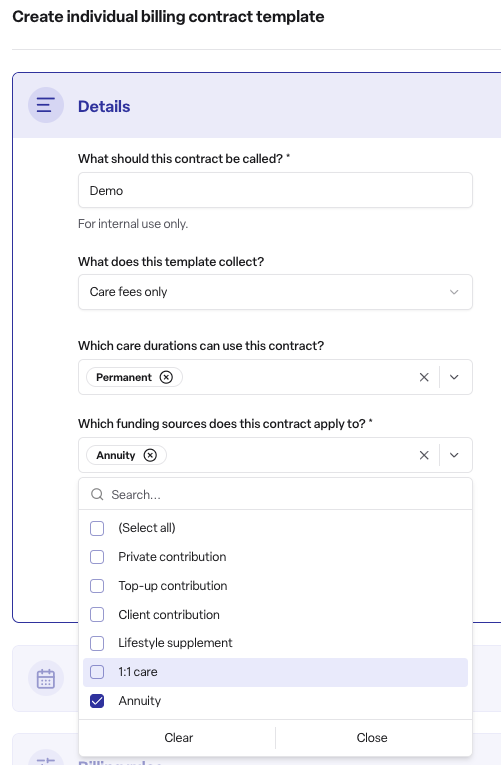Click the sliders icon for billing section

click(46, 760)
